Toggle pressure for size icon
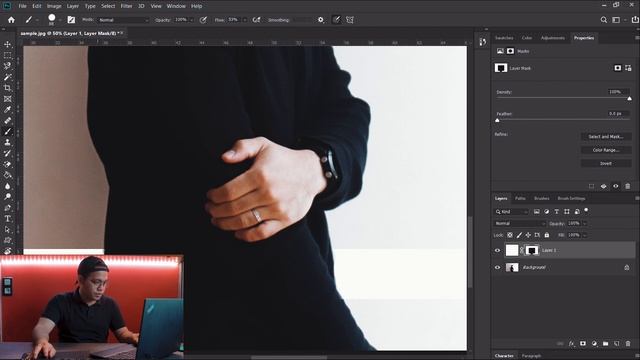Image resolution: width=640 pixels, height=360 pixels. [336, 20]
